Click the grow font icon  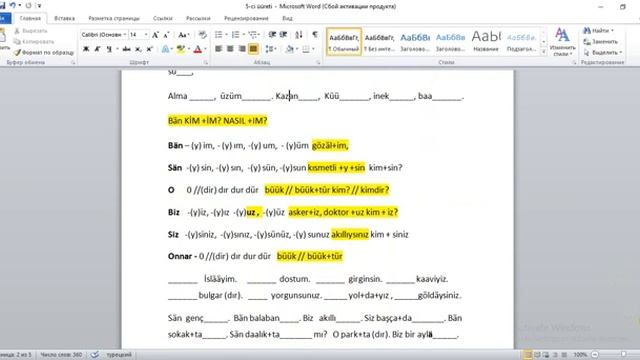click(x=155, y=35)
